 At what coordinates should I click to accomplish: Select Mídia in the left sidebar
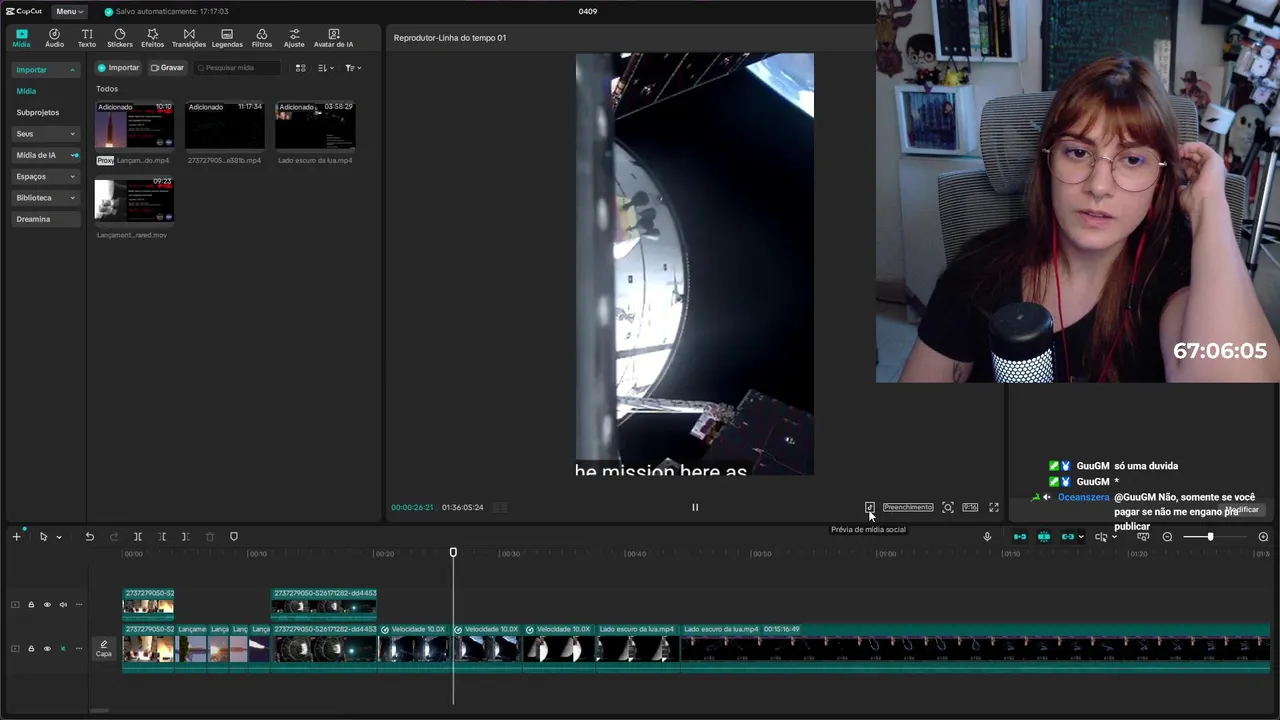[26, 91]
